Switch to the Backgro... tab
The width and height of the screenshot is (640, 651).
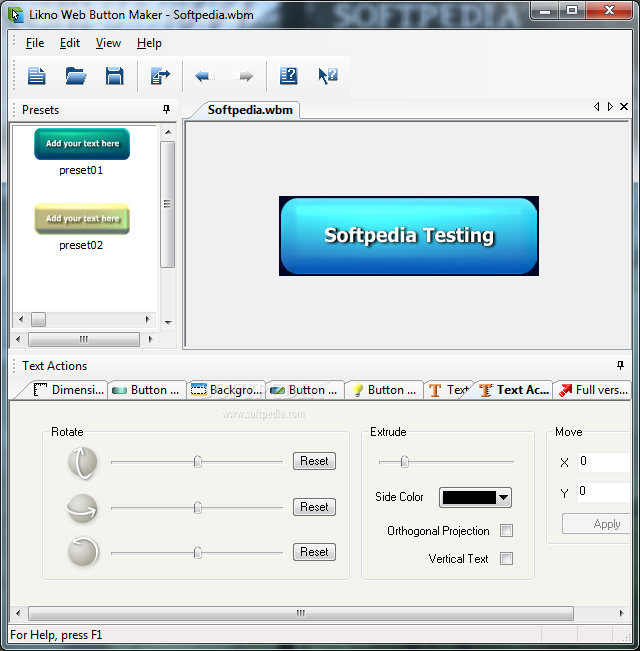tap(226, 390)
